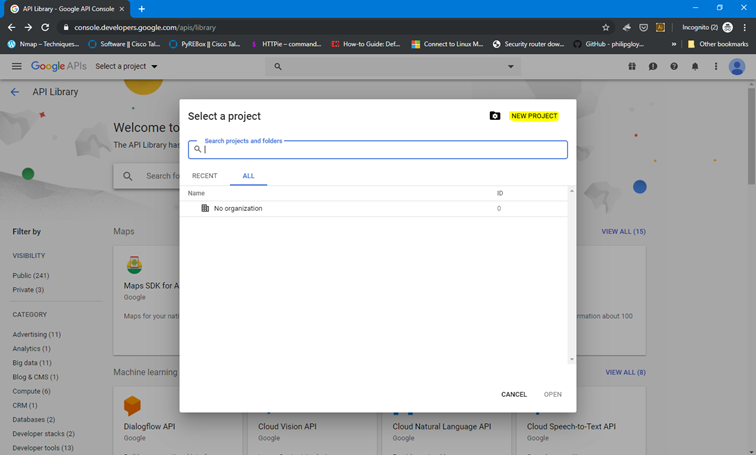
Task: Open the PyREBox Cisco Talos bookmark
Action: [x=205, y=44]
